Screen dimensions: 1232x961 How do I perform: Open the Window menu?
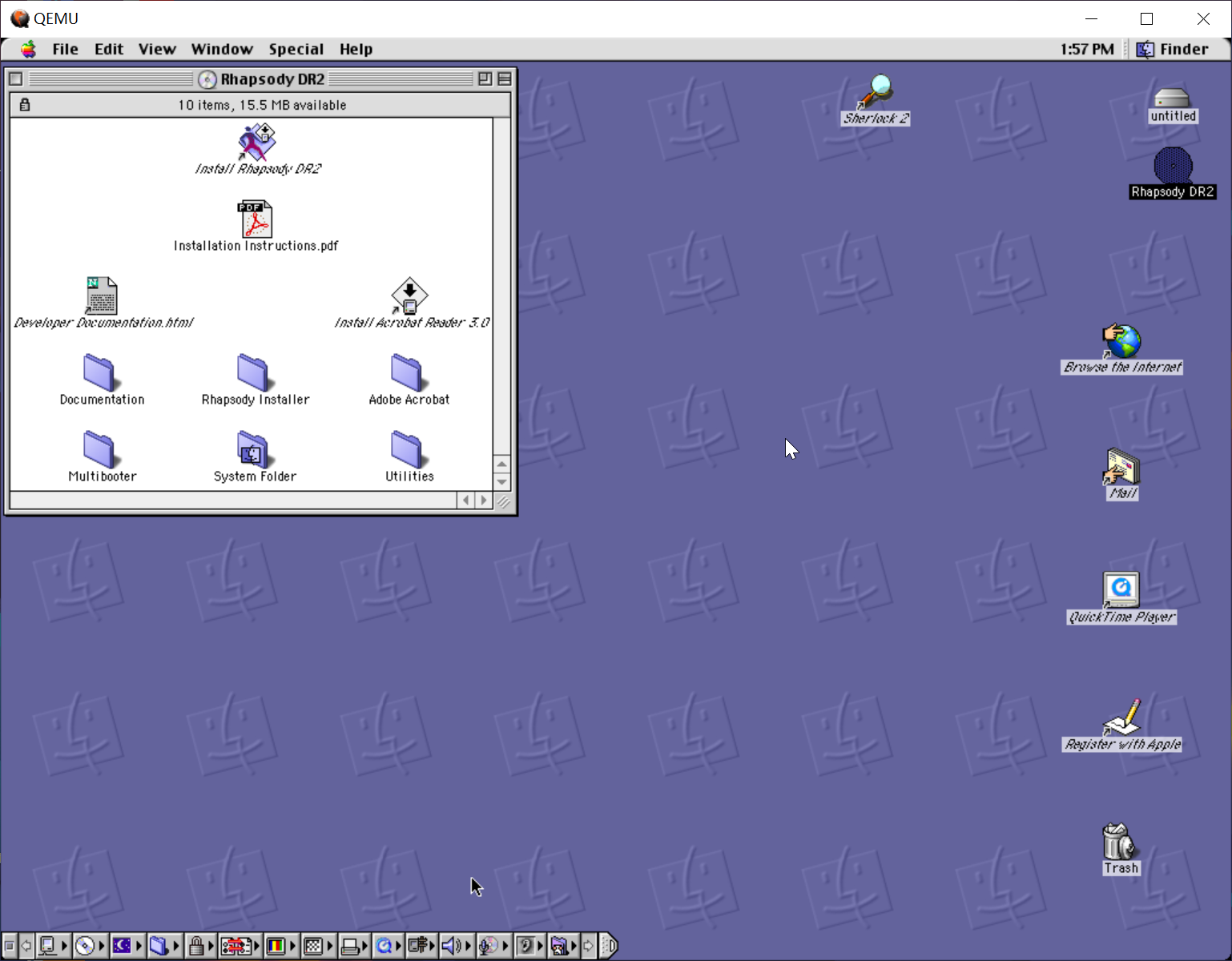tap(222, 49)
